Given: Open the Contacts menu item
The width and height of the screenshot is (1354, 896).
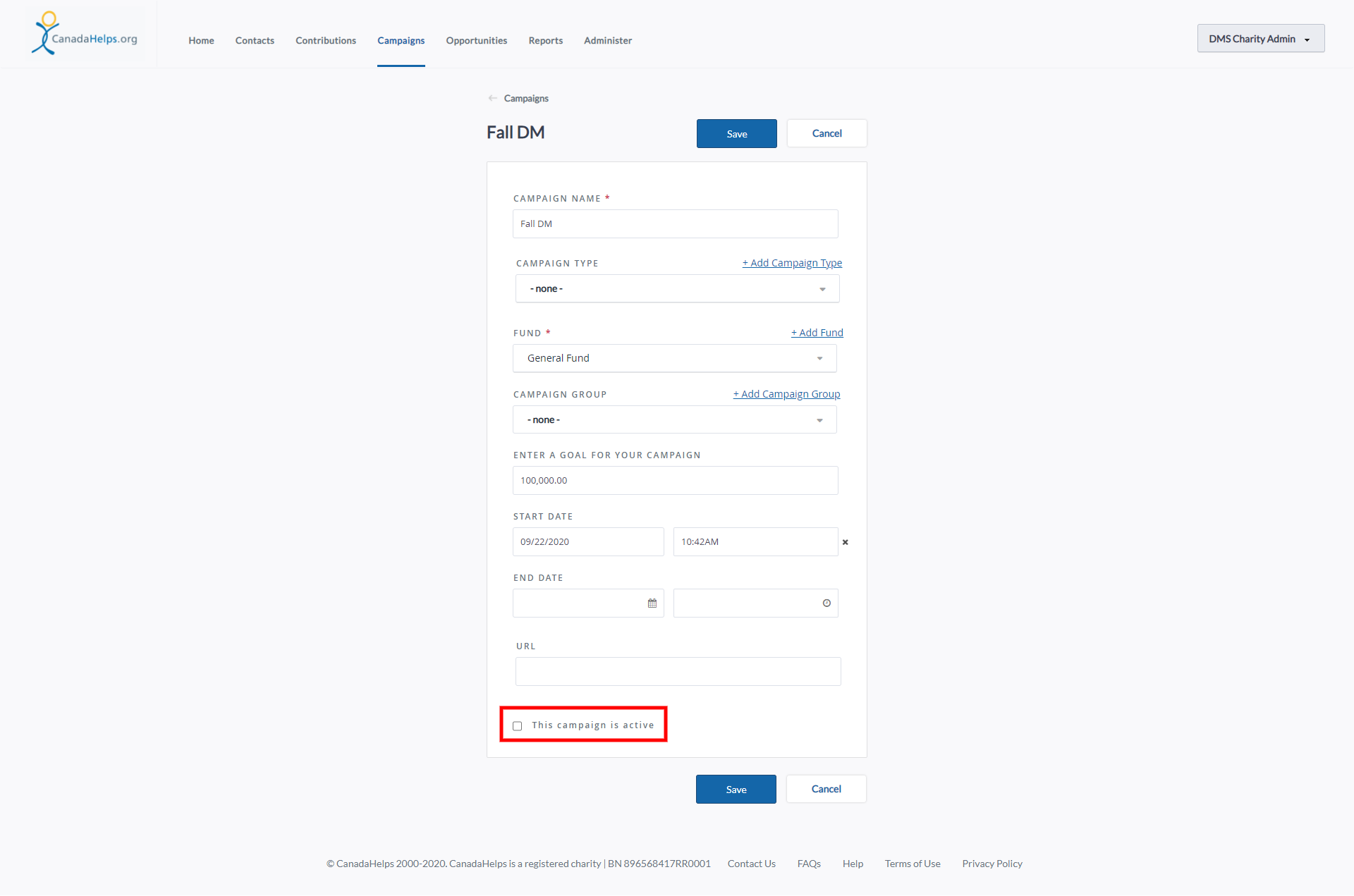Looking at the screenshot, I should tap(255, 40).
